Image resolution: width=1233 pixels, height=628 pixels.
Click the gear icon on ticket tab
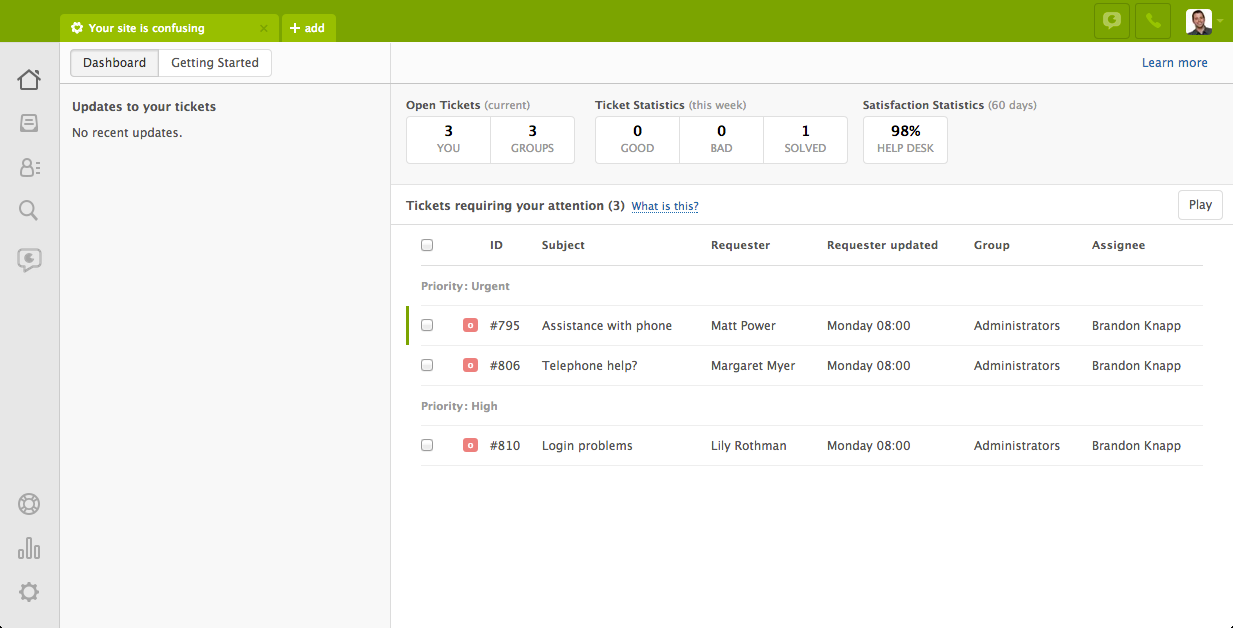tap(77, 28)
